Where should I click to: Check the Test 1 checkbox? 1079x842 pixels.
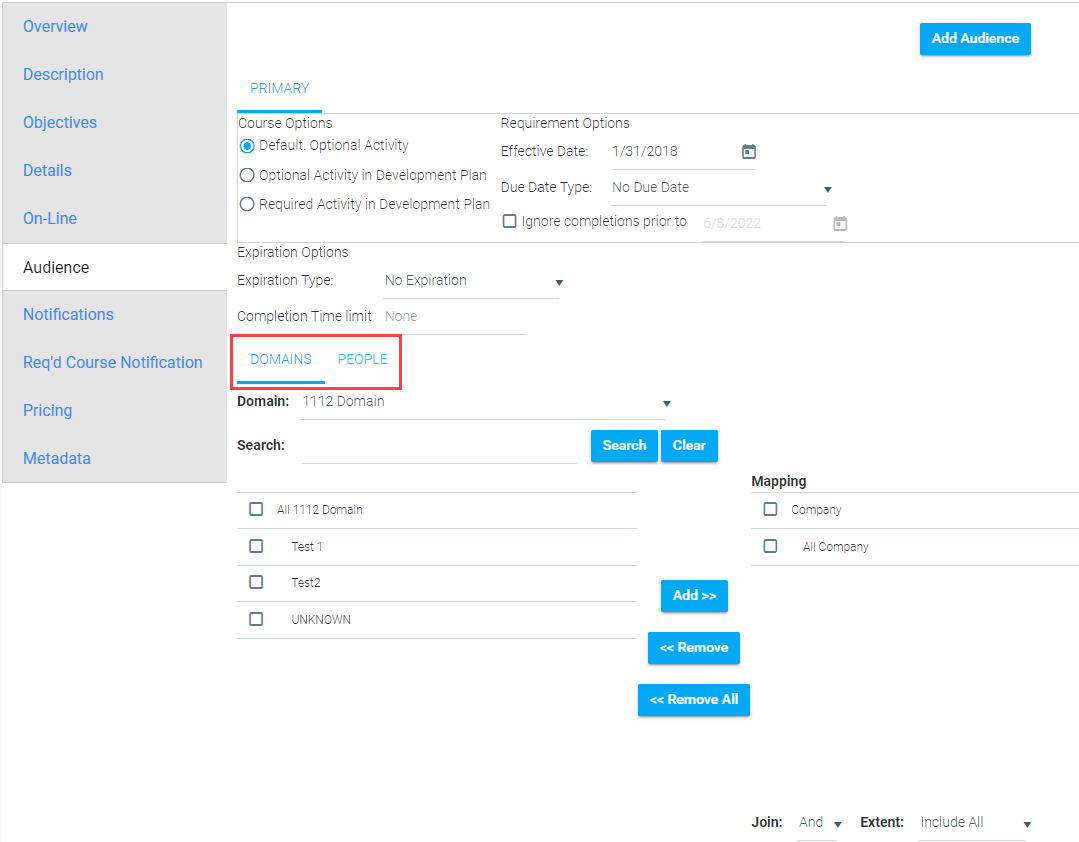[256, 546]
